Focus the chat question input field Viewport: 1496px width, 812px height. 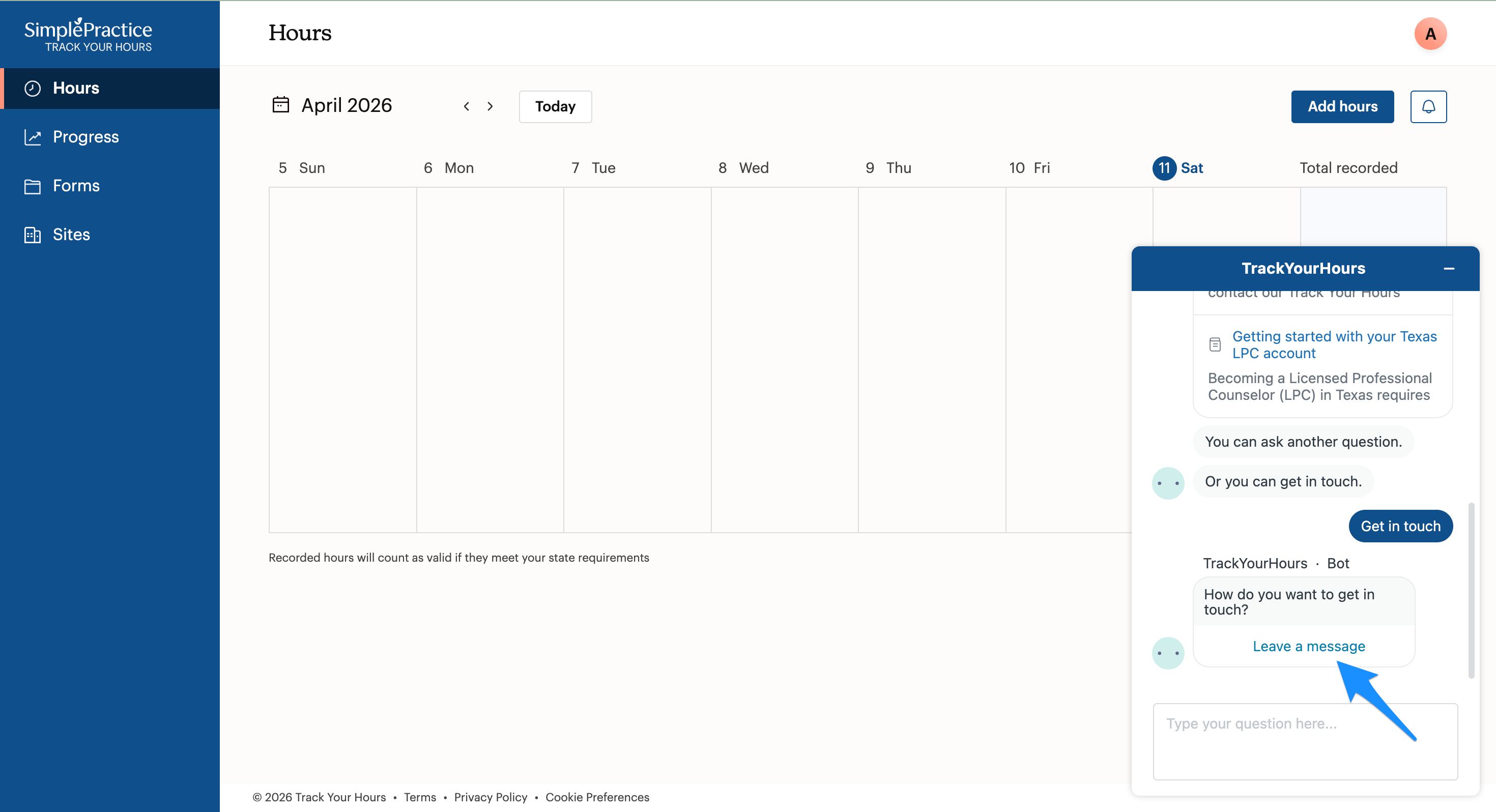pos(1305,742)
